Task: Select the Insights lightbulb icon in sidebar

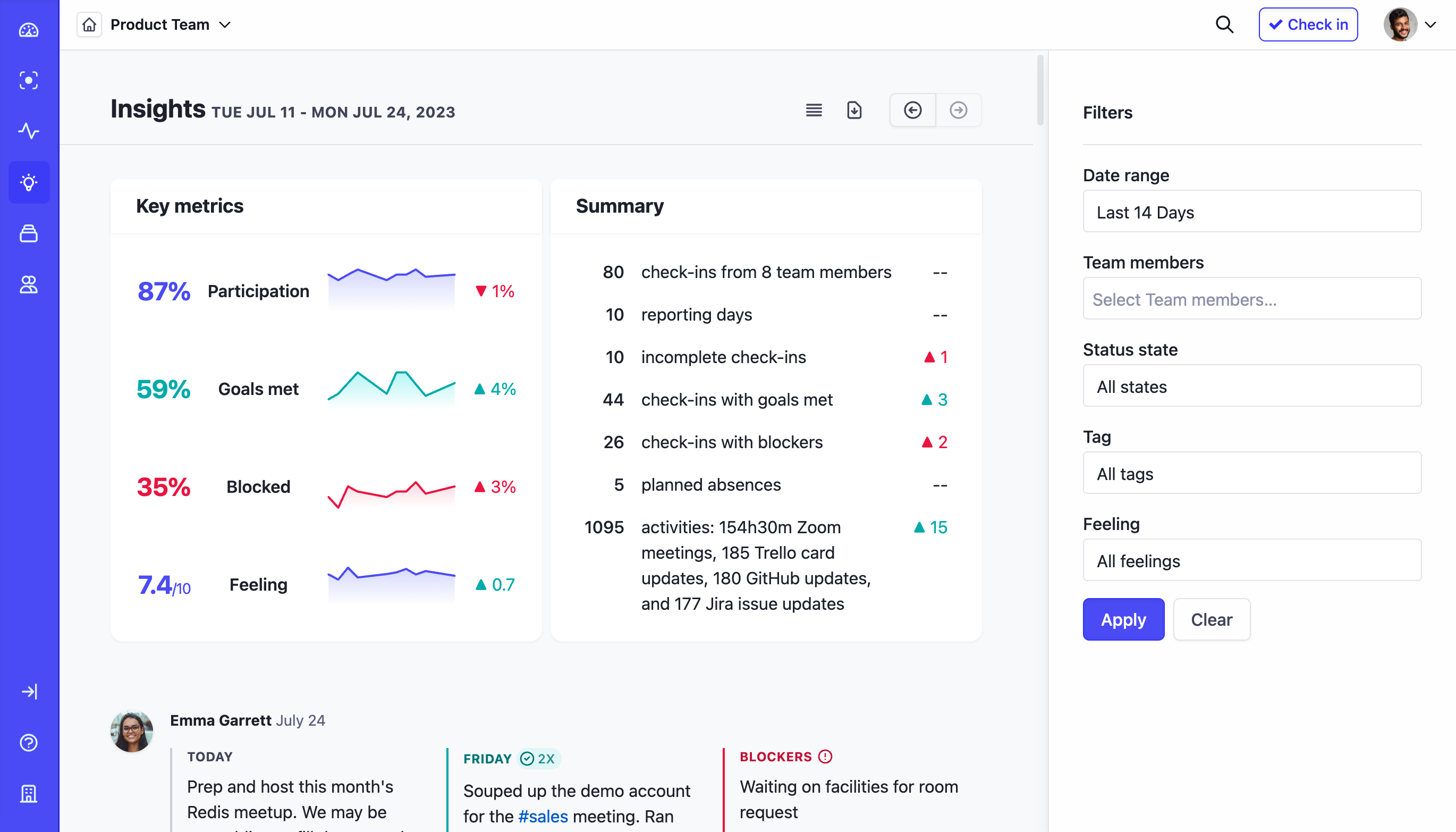Action: click(x=29, y=182)
